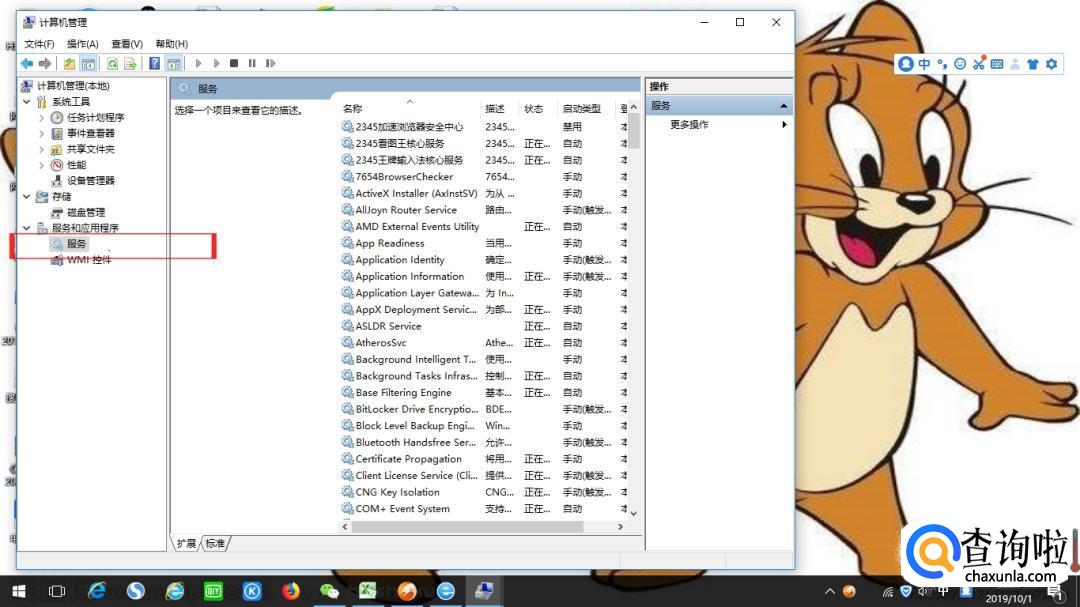The width and height of the screenshot is (1080, 607).
Task: Click the Pause service icon
Action: 252,63
